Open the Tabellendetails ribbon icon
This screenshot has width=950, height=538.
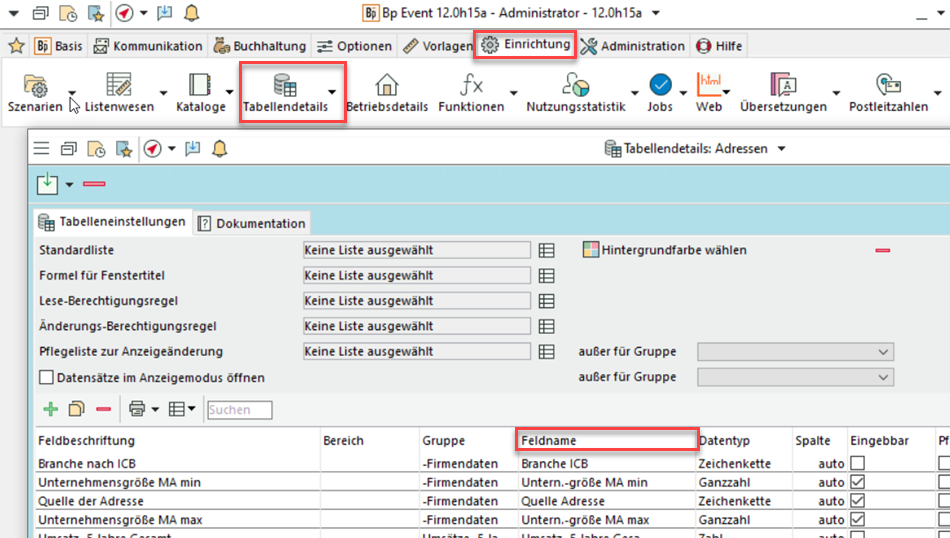click(285, 86)
